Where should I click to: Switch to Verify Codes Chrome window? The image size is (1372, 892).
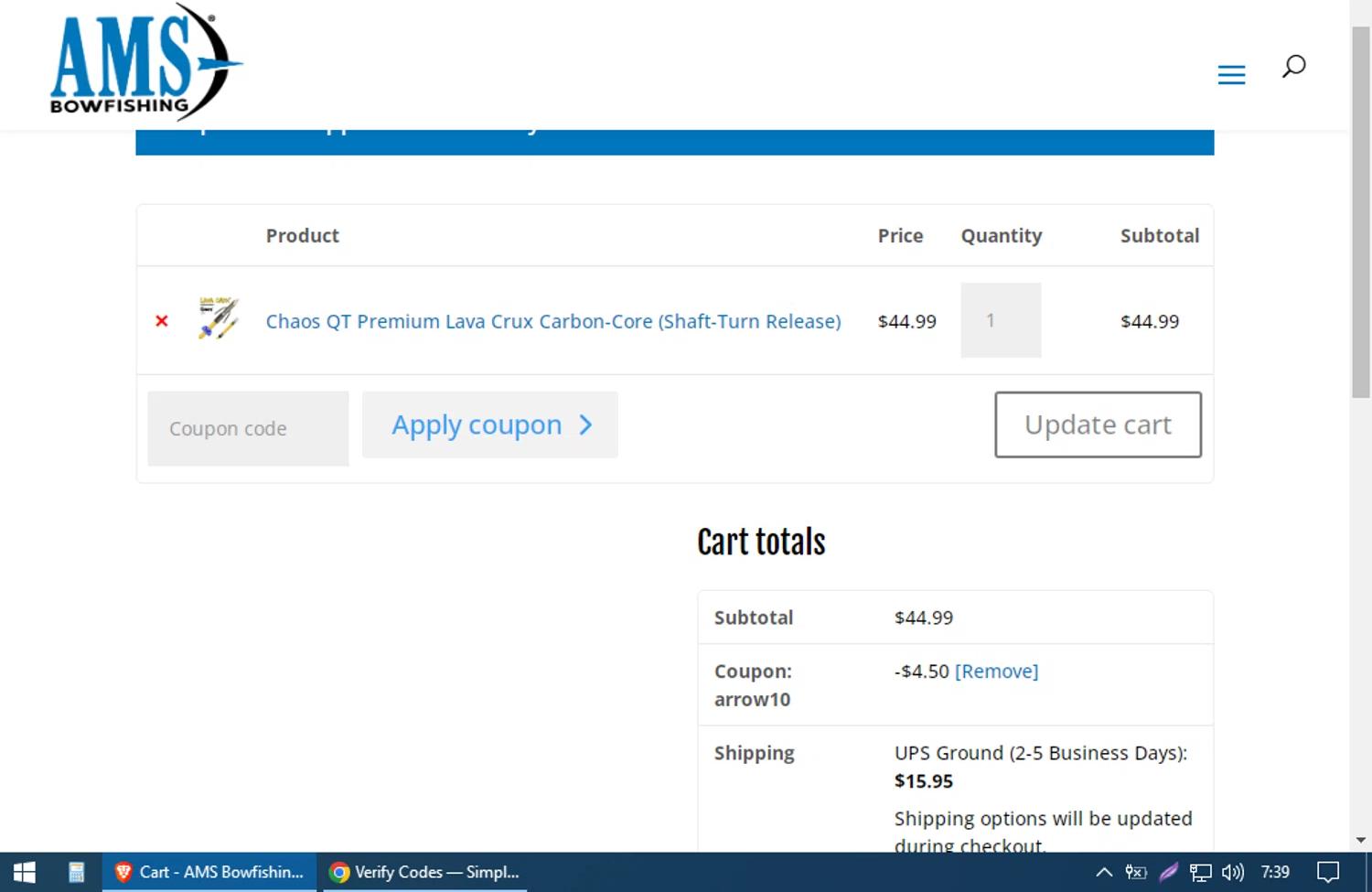click(425, 872)
